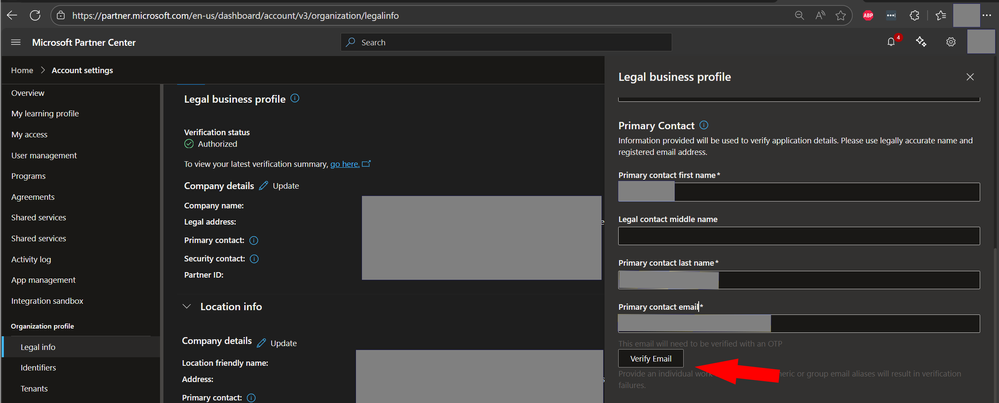The height and width of the screenshot is (403, 999).
Task: Show the info icon next to Primary Contact heading
Action: (704, 125)
